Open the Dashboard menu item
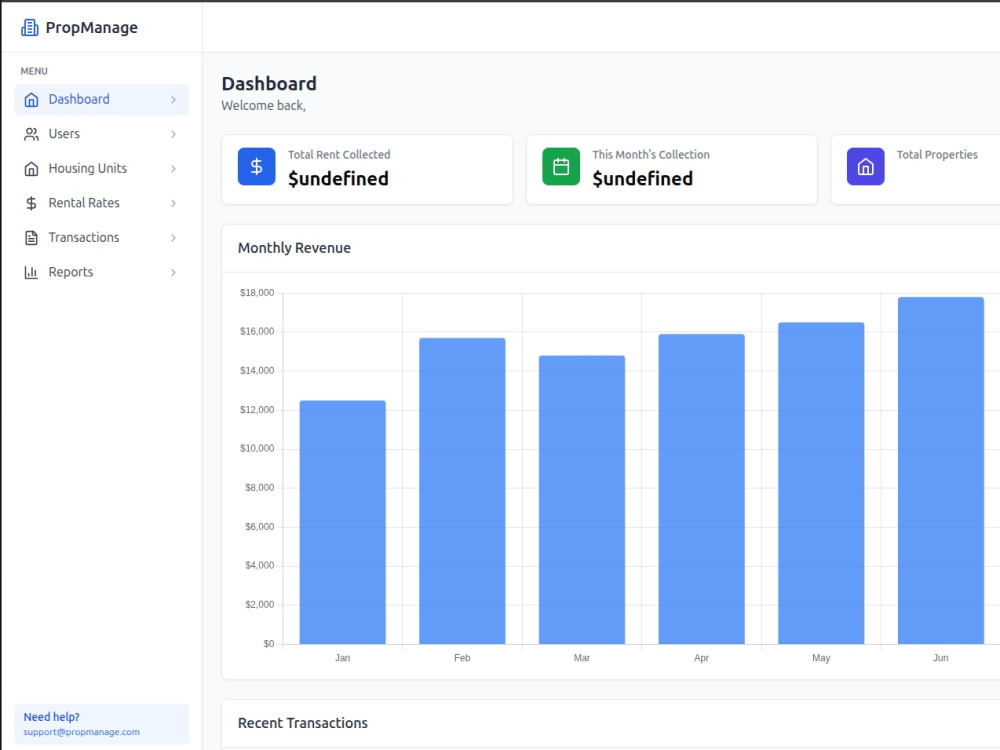Viewport: 1000px width, 750px height. pyautogui.click(x=101, y=99)
